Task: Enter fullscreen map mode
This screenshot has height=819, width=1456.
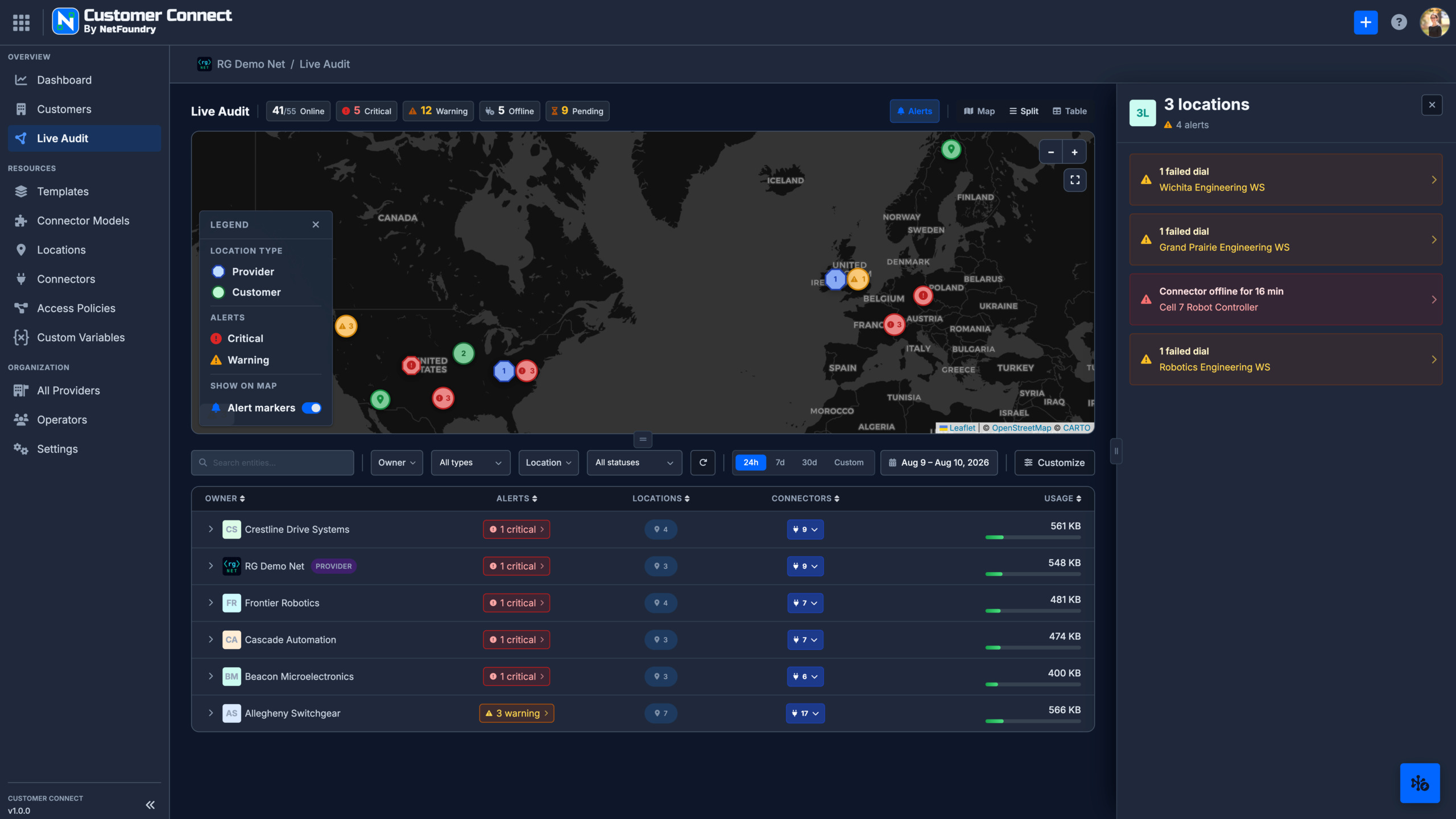Action: [x=1075, y=180]
